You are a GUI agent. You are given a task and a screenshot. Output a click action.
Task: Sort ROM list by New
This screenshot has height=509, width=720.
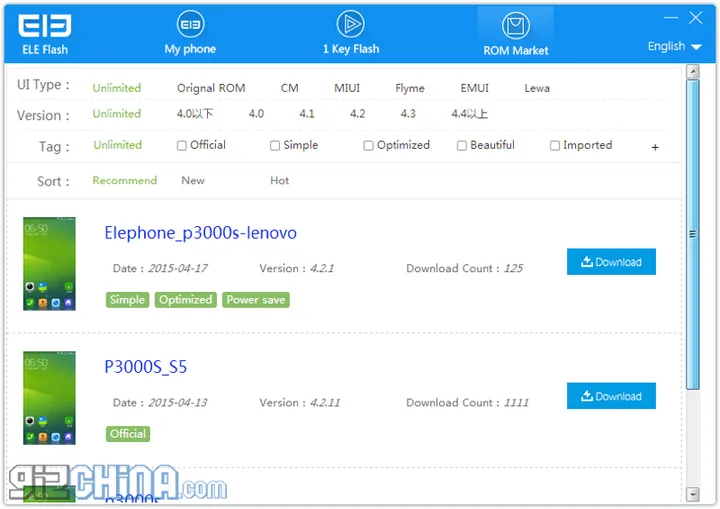tap(193, 181)
